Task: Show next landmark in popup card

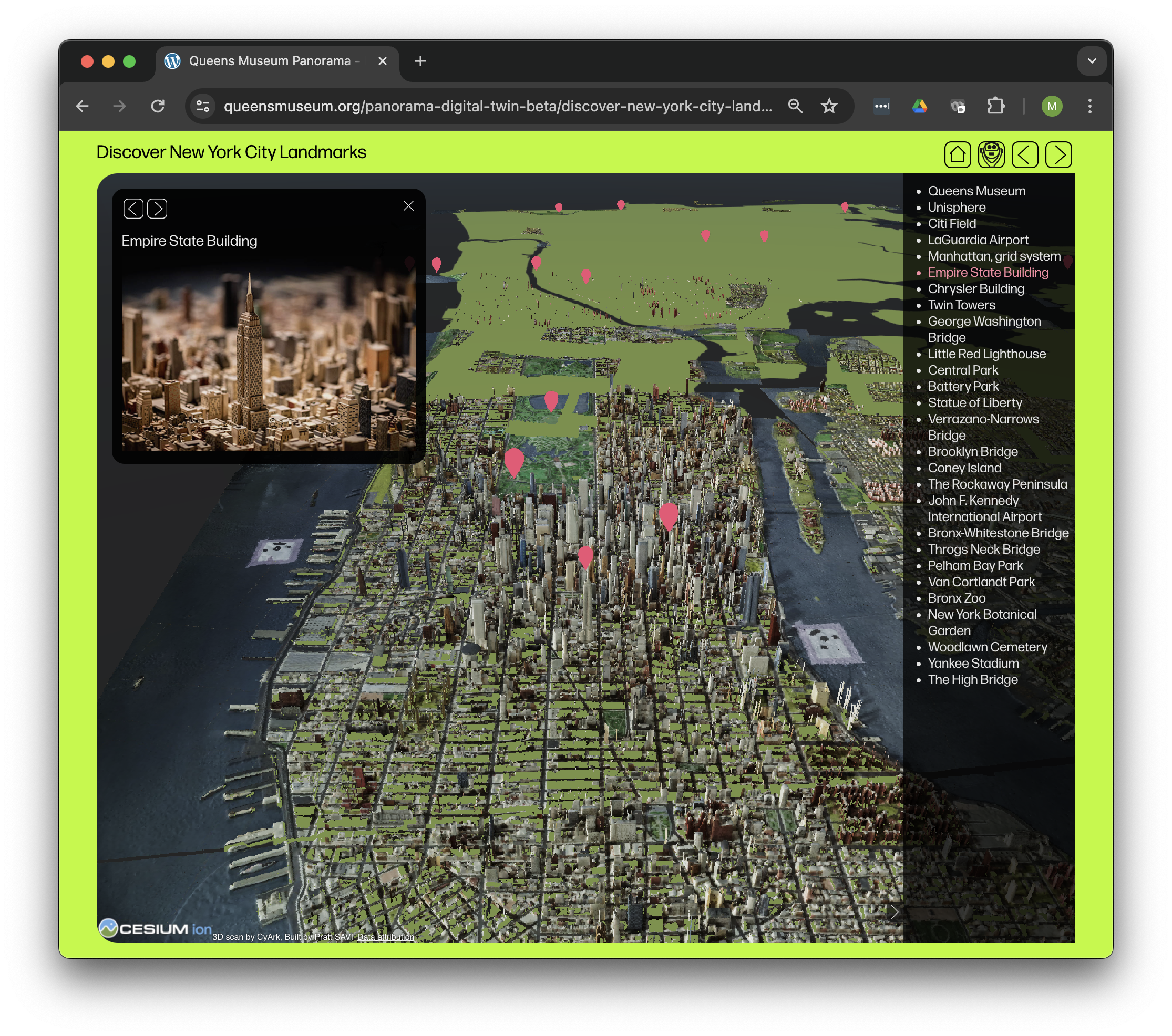Action: tap(157, 209)
